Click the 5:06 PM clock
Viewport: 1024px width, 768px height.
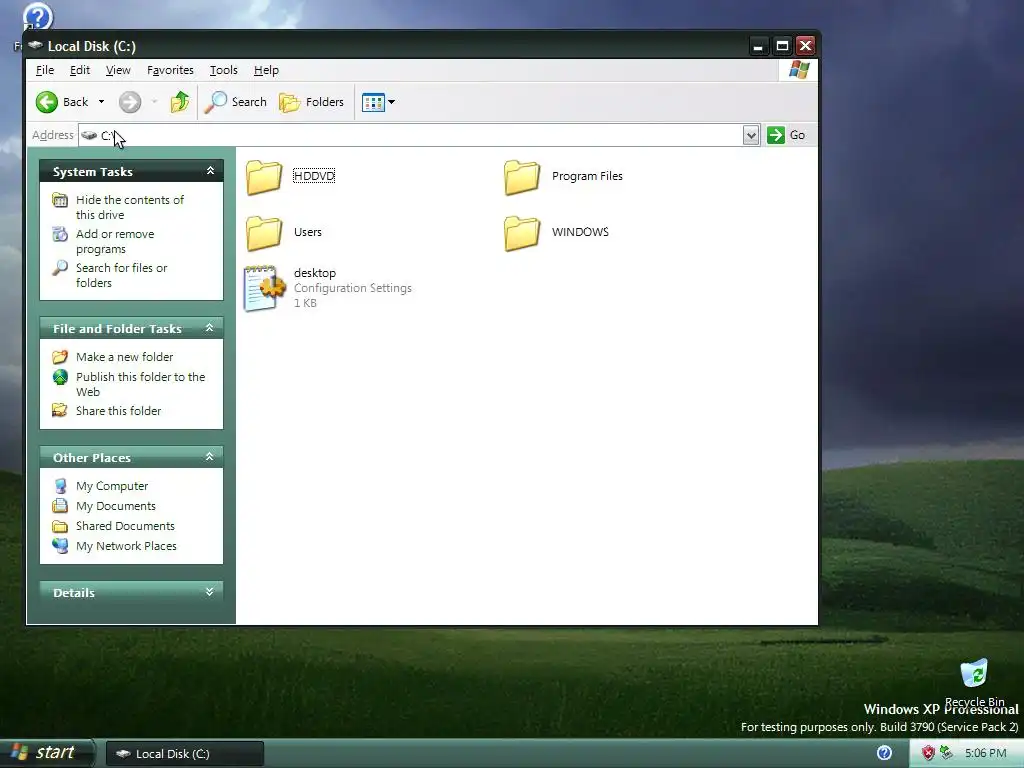[985, 753]
